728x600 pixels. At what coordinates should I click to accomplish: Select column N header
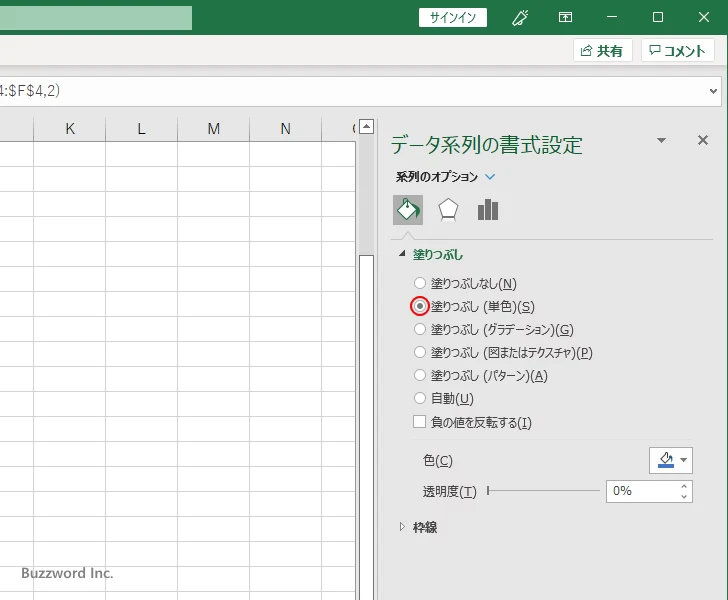pos(286,129)
